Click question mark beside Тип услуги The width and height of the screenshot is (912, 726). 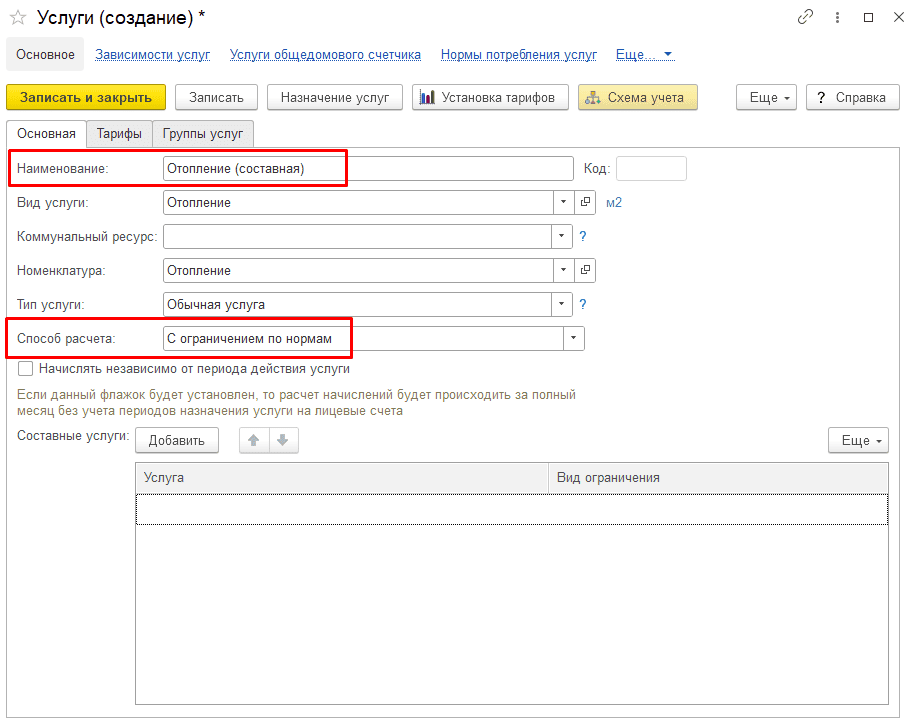click(x=583, y=304)
